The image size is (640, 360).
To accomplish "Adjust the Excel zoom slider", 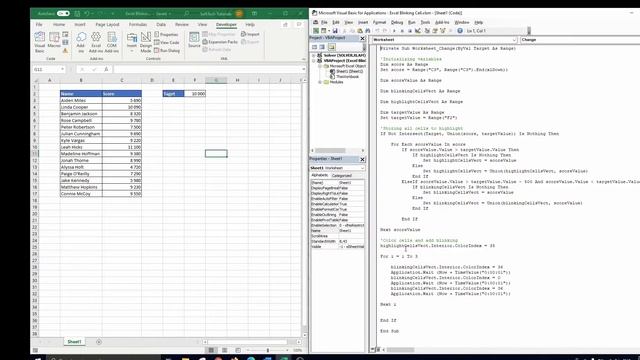I will [268, 350].
